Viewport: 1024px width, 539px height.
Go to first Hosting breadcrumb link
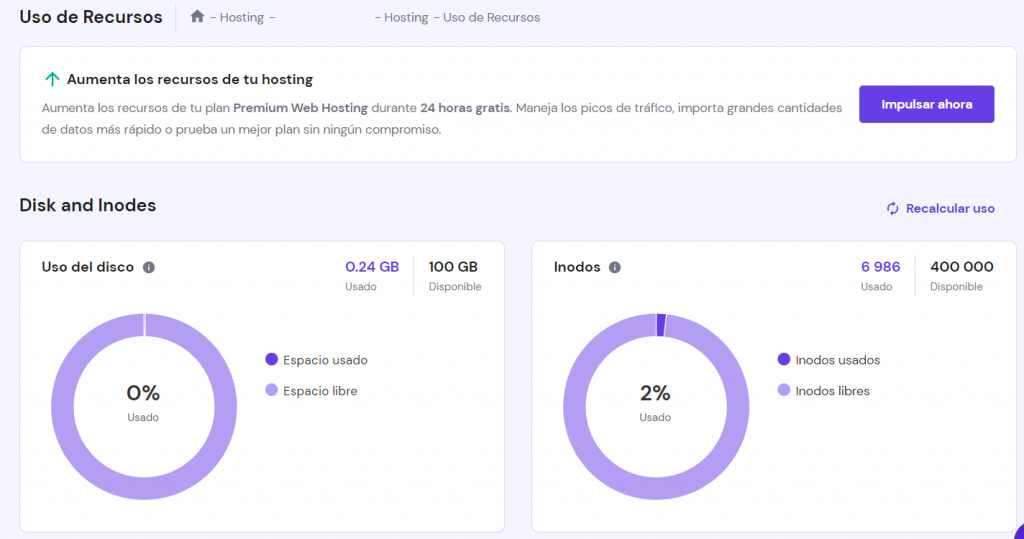(x=241, y=18)
